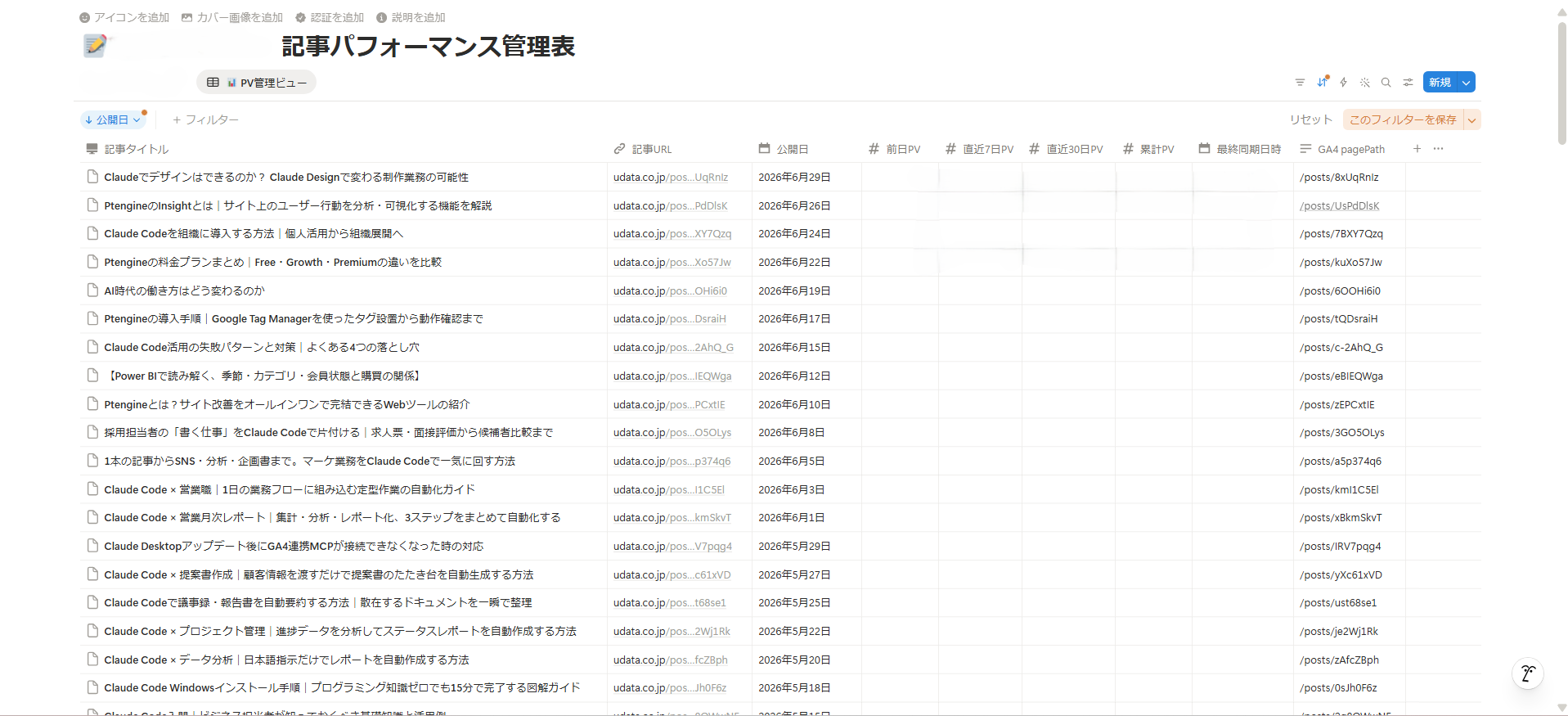Viewport: 1568px width, 716px height.
Task: Open the URL ending in 2AhQ_G
Action: pyautogui.click(x=673, y=347)
